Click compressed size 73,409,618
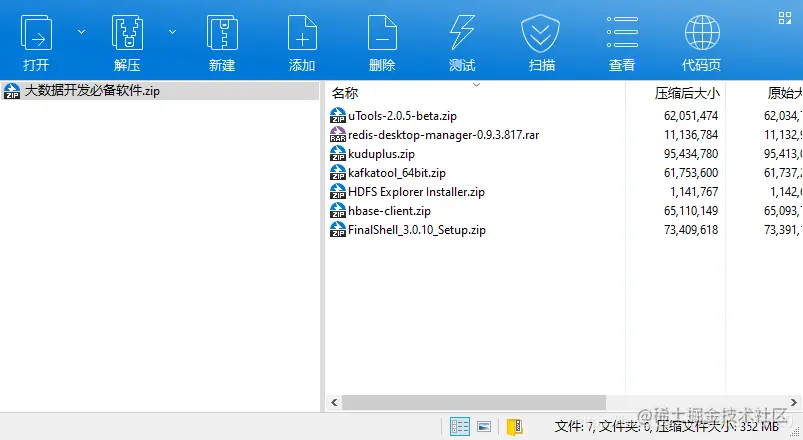Image resolution: width=803 pixels, height=440 pixels. pos(691,229)
